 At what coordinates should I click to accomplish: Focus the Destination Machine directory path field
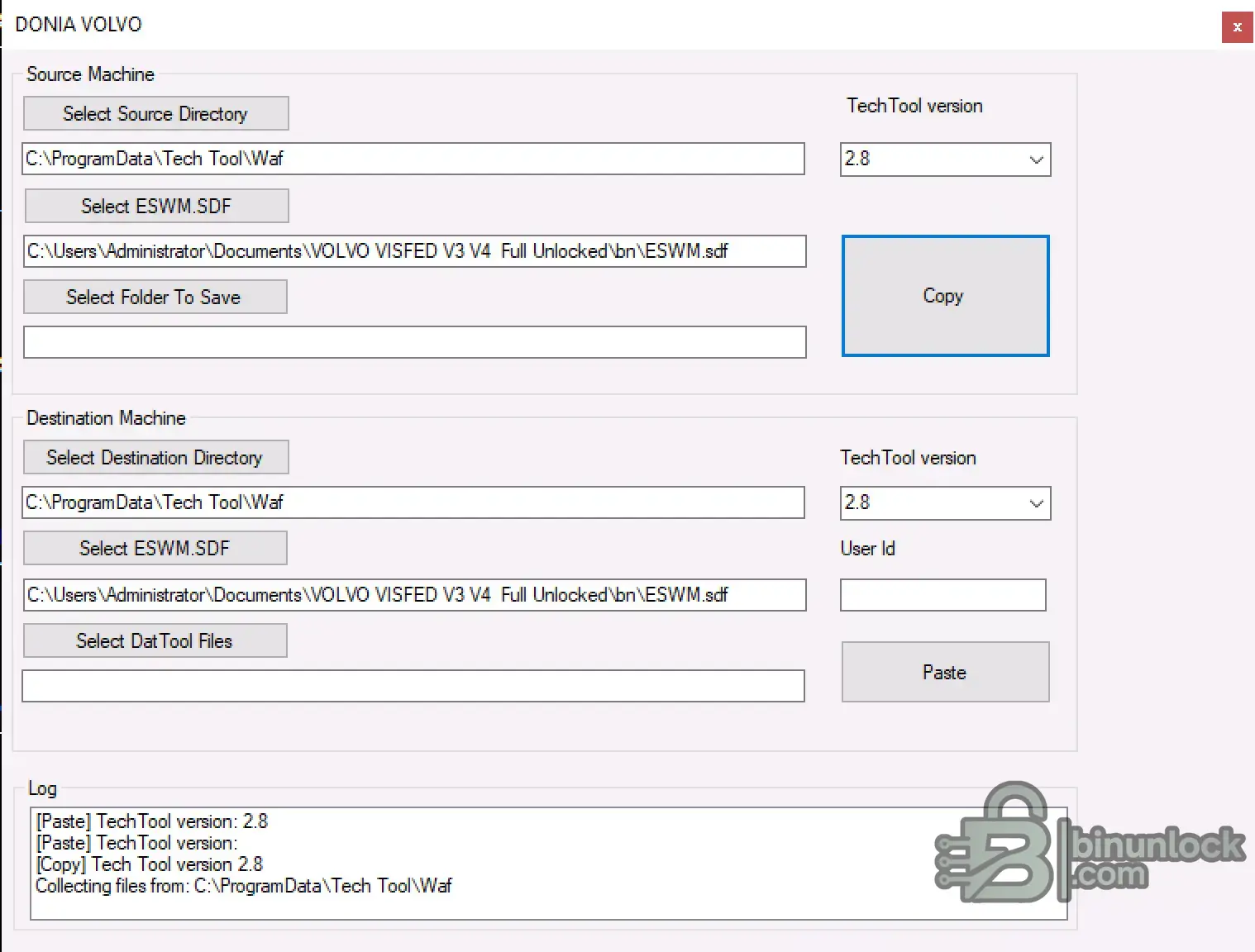(413, 502)
